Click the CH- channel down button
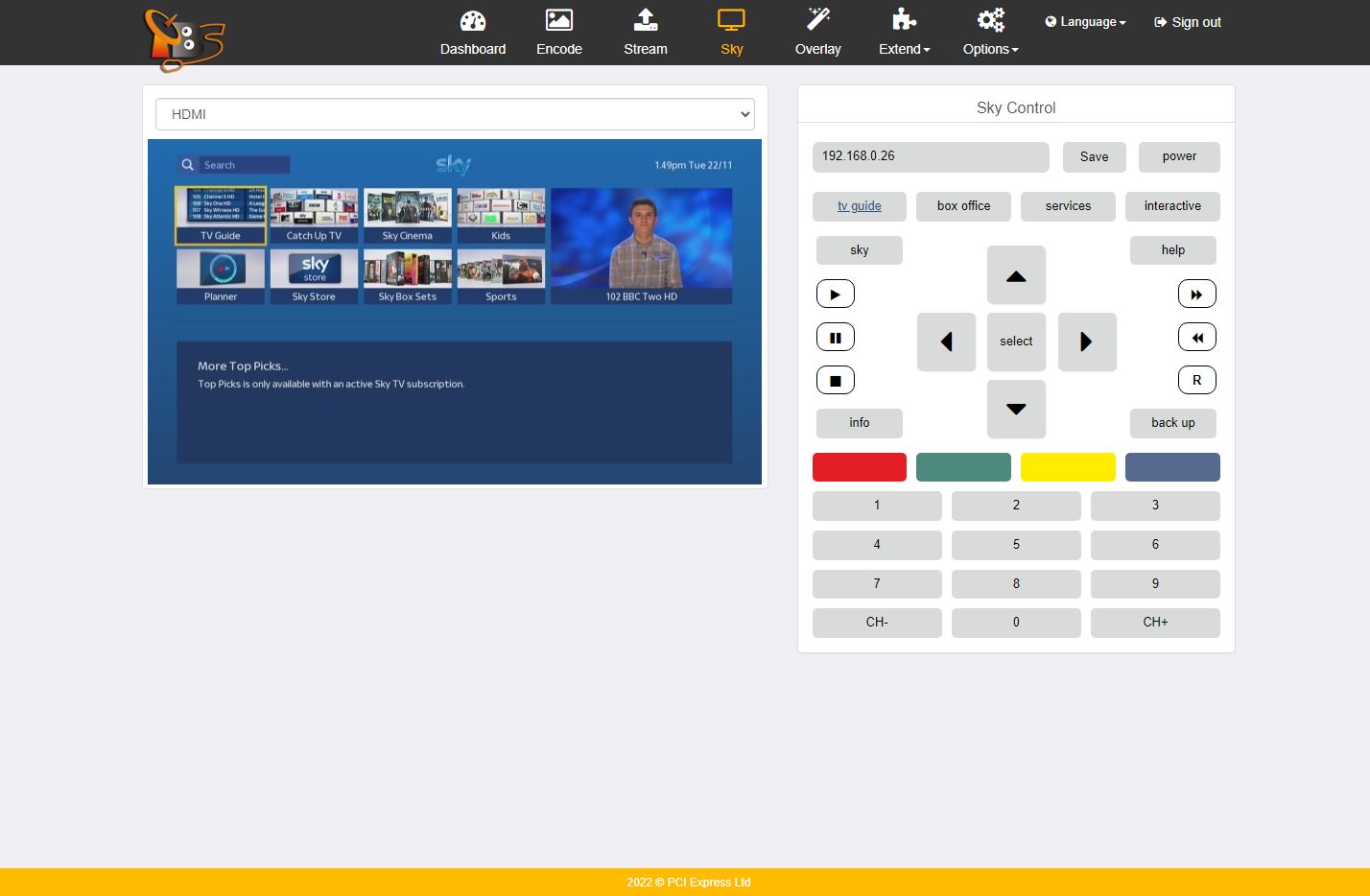 click(x=877, y=623)
